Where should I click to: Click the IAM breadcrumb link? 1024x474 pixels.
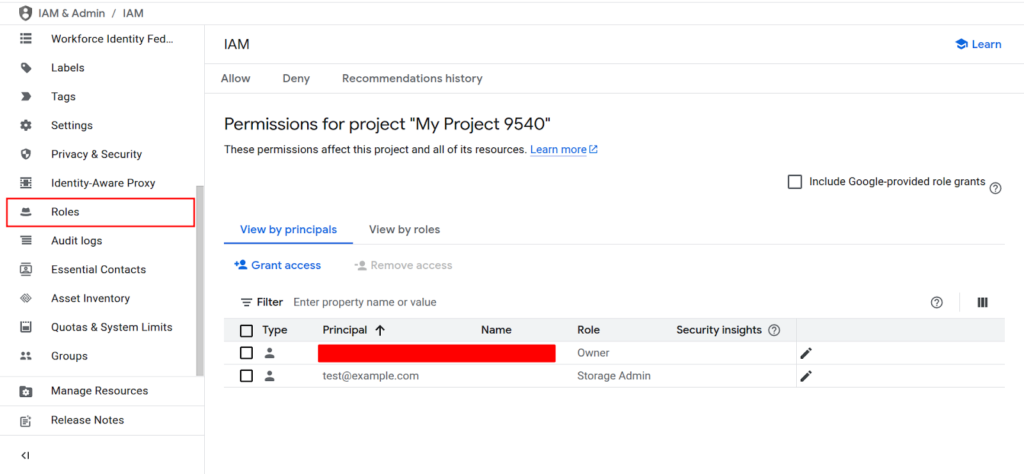point(133,12)
